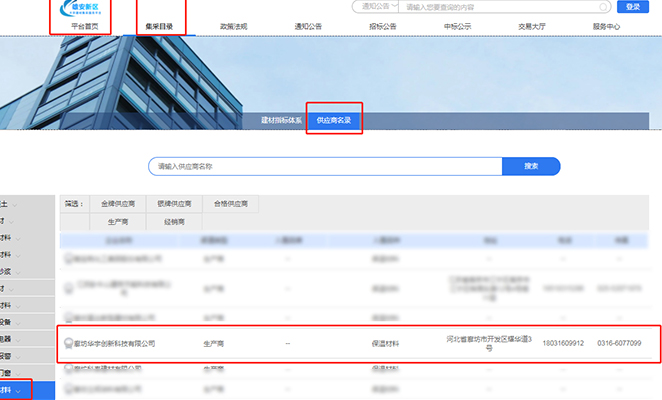Expand the highlighted bottom sidebar category chevron
This screenshot has height=400, width=662.
coord(19,390)
